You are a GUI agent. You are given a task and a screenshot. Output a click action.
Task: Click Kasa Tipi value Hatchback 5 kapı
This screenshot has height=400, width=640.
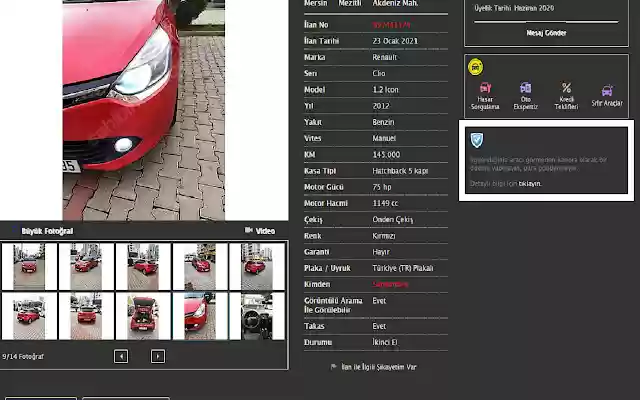tap(400, 171)
